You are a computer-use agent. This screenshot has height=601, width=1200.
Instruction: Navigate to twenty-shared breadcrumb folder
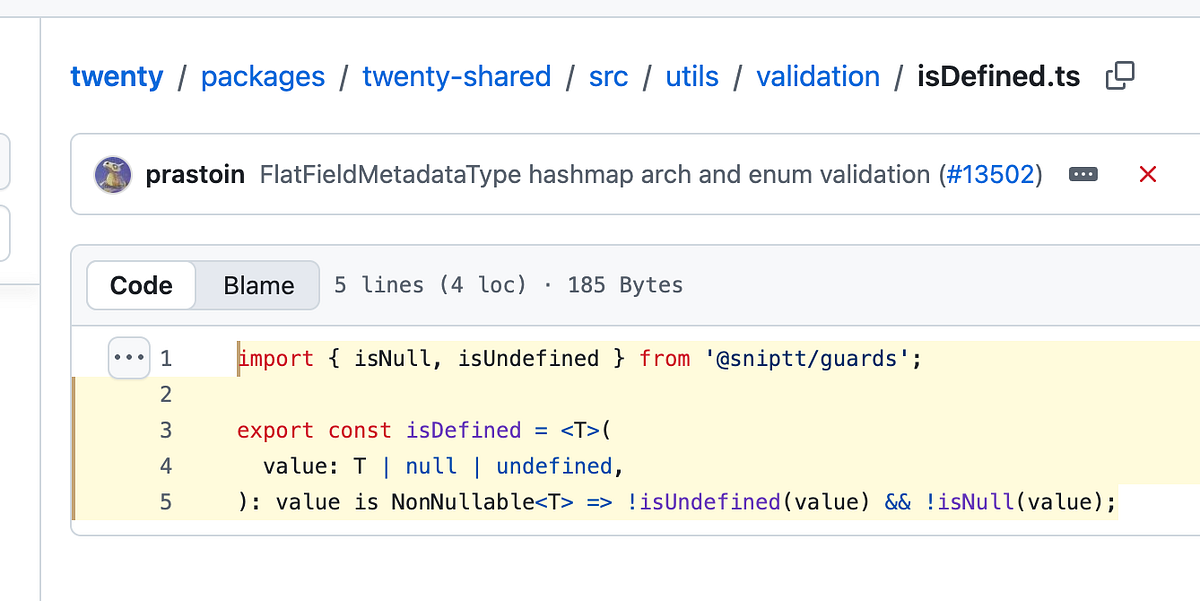457,77
